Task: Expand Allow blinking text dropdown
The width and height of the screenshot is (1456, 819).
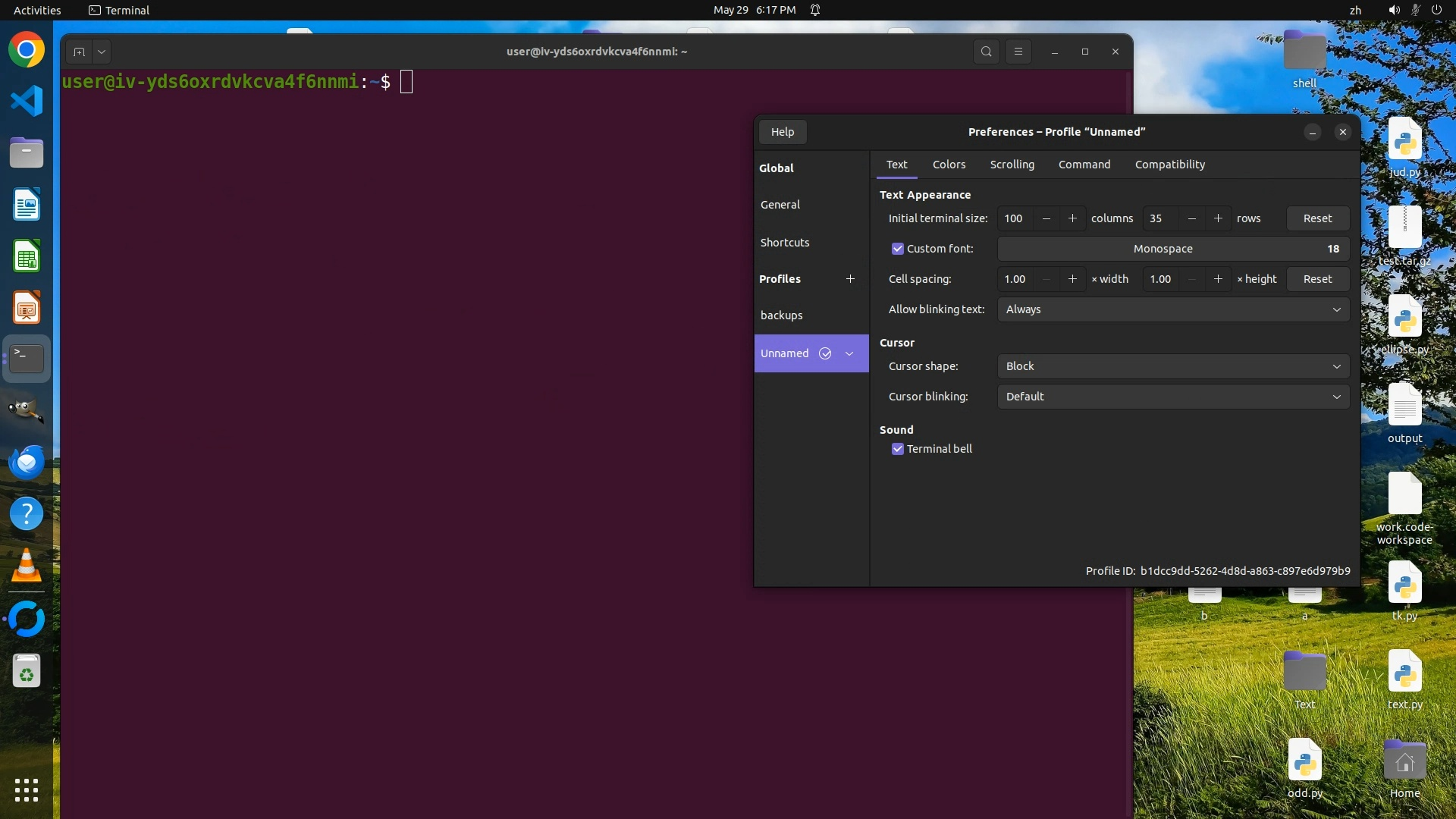Action: pos(1172,309)
